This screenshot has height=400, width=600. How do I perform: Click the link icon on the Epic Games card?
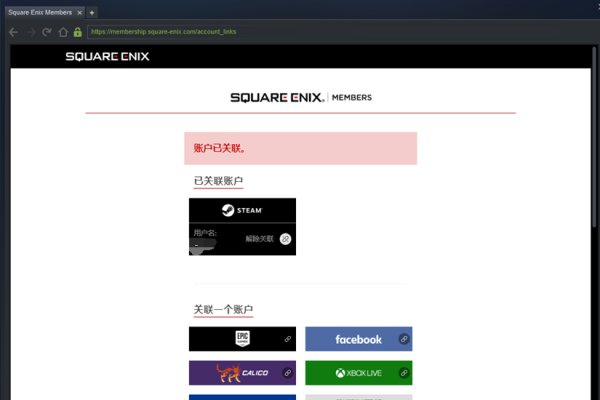pyautogui.click(x=287, y=339)
